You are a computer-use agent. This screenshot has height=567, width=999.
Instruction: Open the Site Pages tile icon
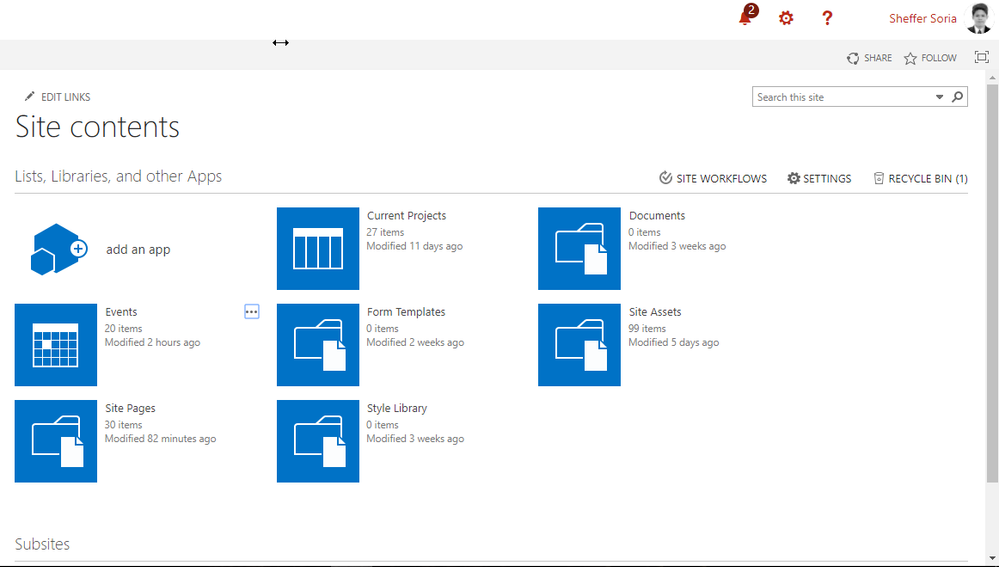tap(56, 441)
